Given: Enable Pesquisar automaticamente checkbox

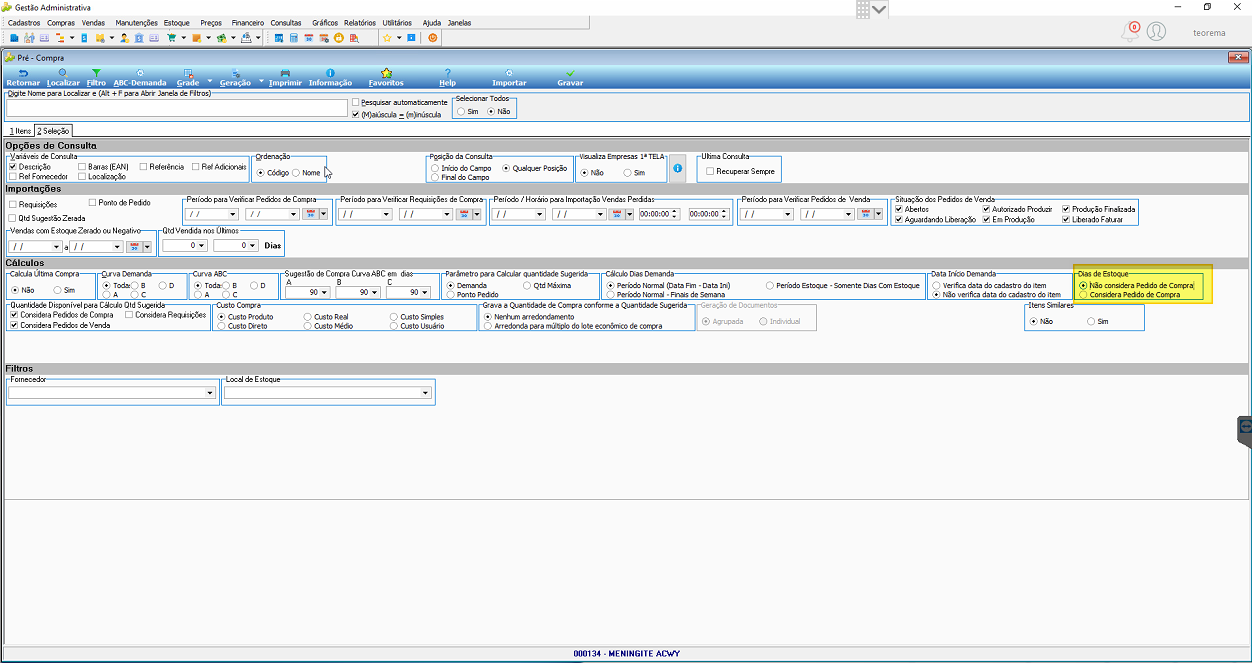Looking at the screenshot, I should pyautogui.click(x=356, y=102).
